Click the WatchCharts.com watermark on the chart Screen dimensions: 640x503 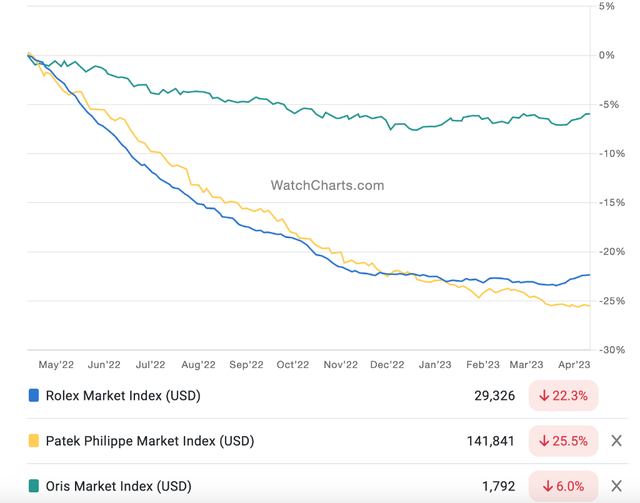[x=327, y=185]
